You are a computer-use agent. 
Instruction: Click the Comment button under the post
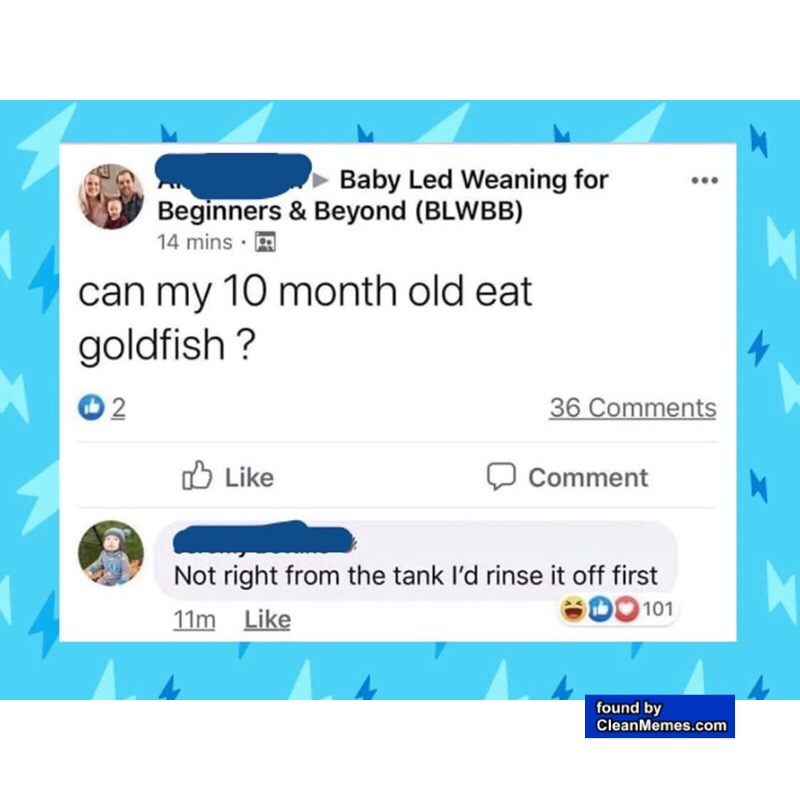[x=567, y=477]
